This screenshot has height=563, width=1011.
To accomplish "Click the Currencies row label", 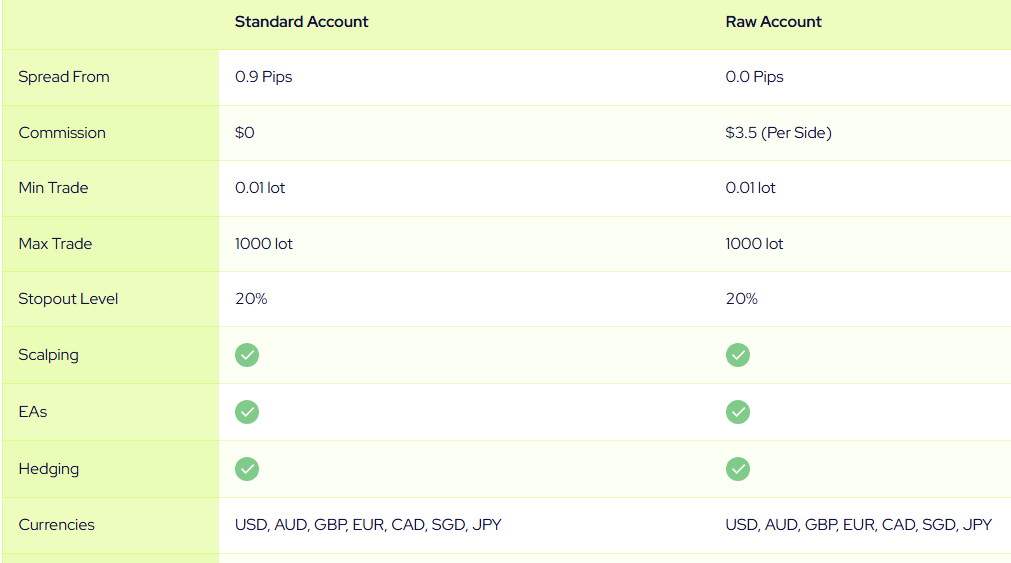I will 56,525.
